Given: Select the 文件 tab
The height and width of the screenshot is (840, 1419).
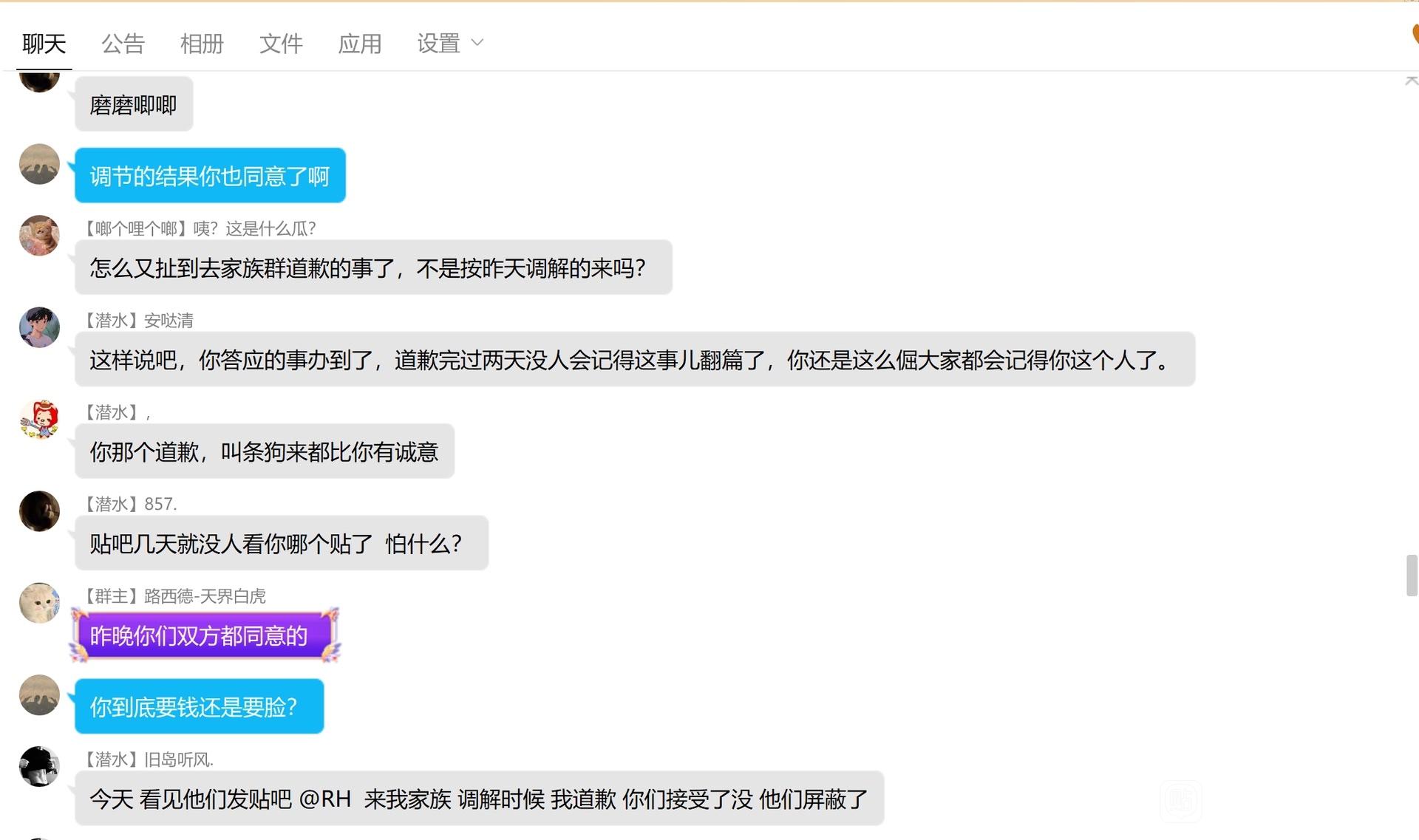Looking at the screenshot, I should pyautogui.click(x=281, y=44).
